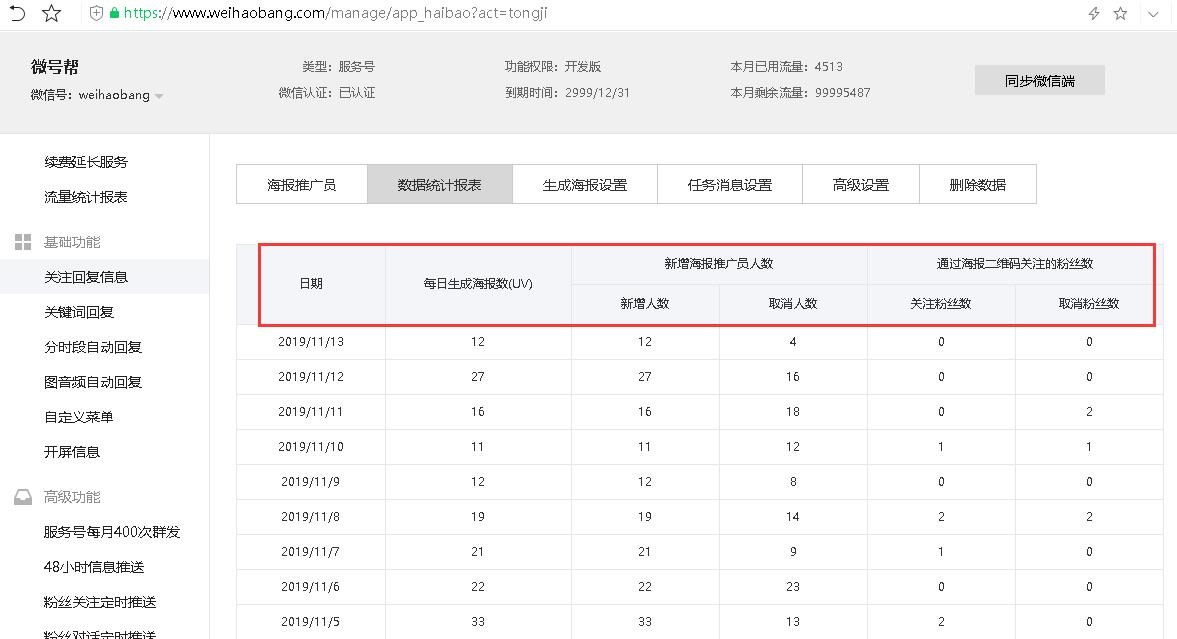The height and width of the screenshot is (639, 1177).
Task: Click the 类型: 服务号 text
Action: (x=339, y=67)
